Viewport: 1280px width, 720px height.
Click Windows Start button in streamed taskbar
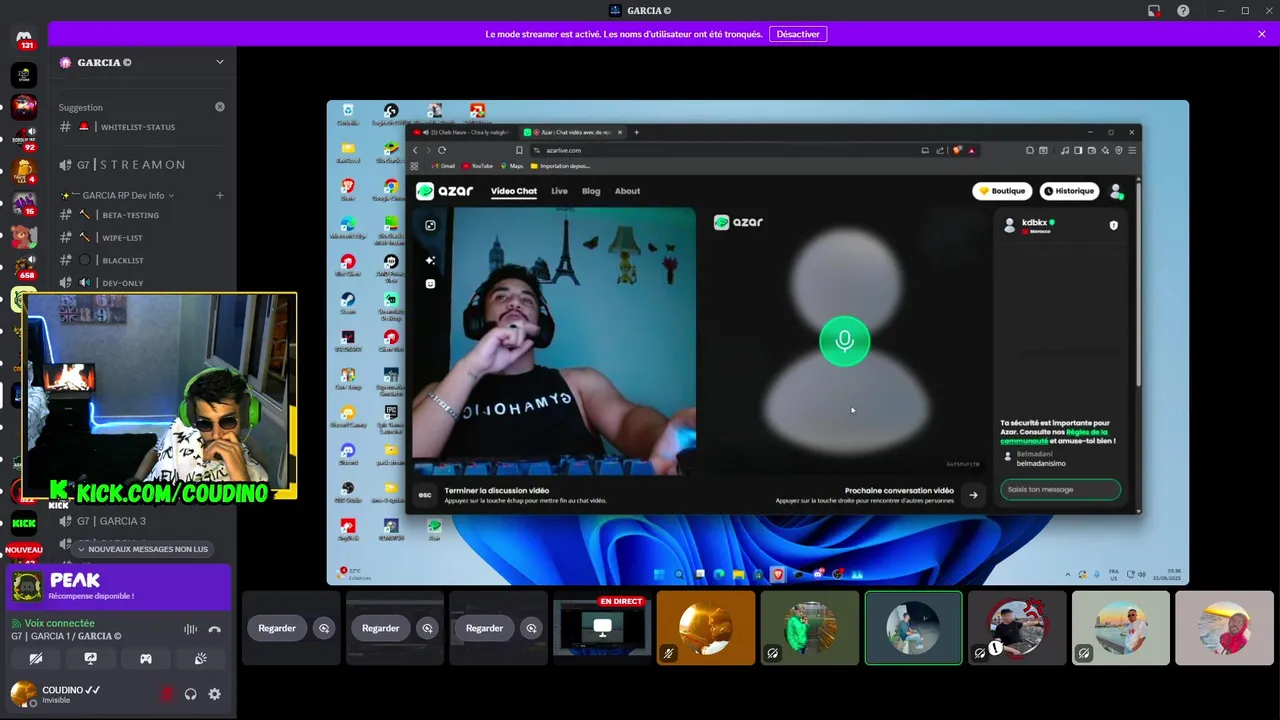point(659,574)
